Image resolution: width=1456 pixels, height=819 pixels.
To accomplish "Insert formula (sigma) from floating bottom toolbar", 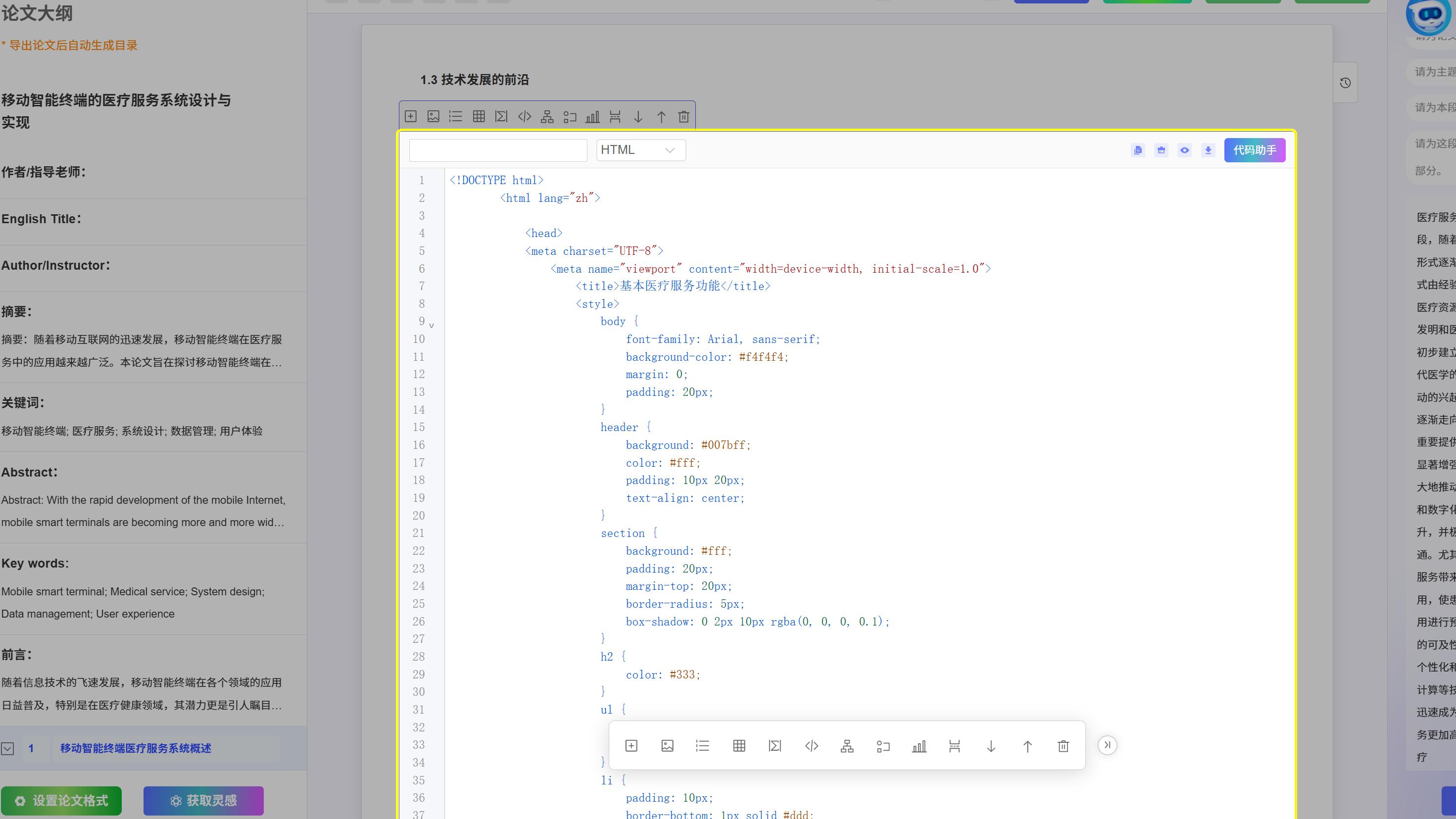I will (x=775, y=746).
